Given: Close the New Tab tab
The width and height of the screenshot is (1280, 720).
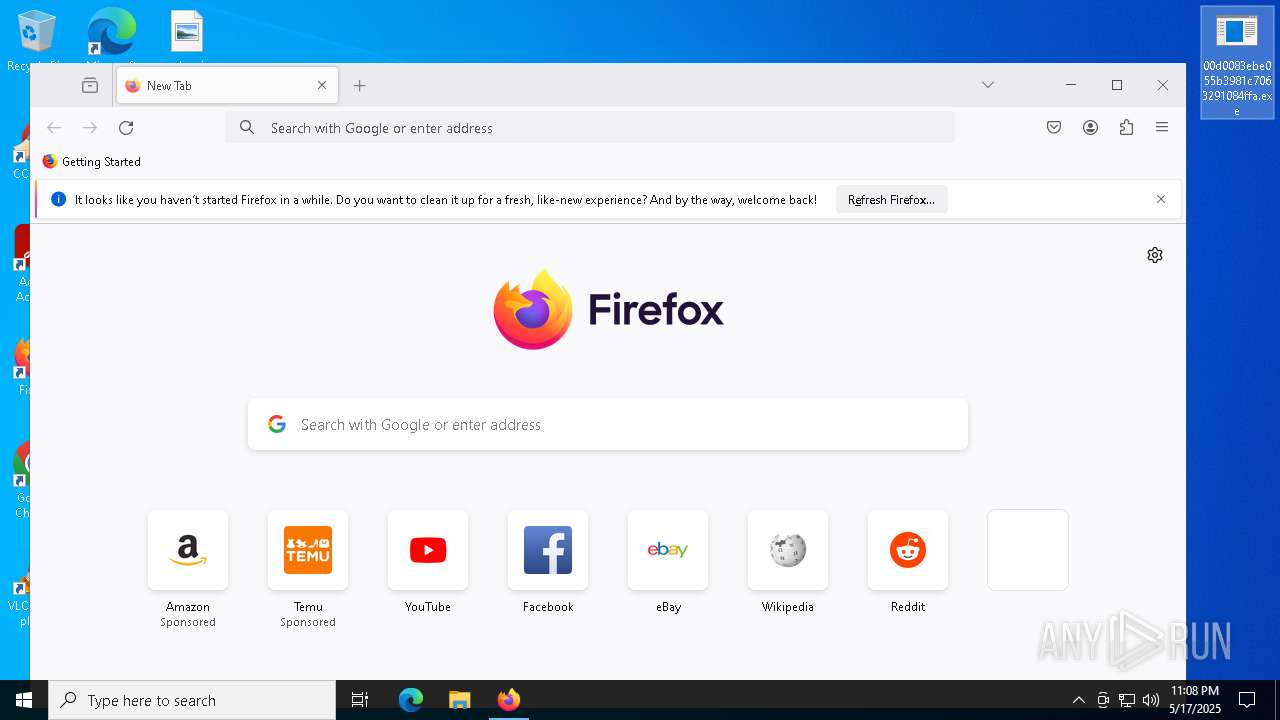Looking at the screenshot, I should click(x=322, y=86).
